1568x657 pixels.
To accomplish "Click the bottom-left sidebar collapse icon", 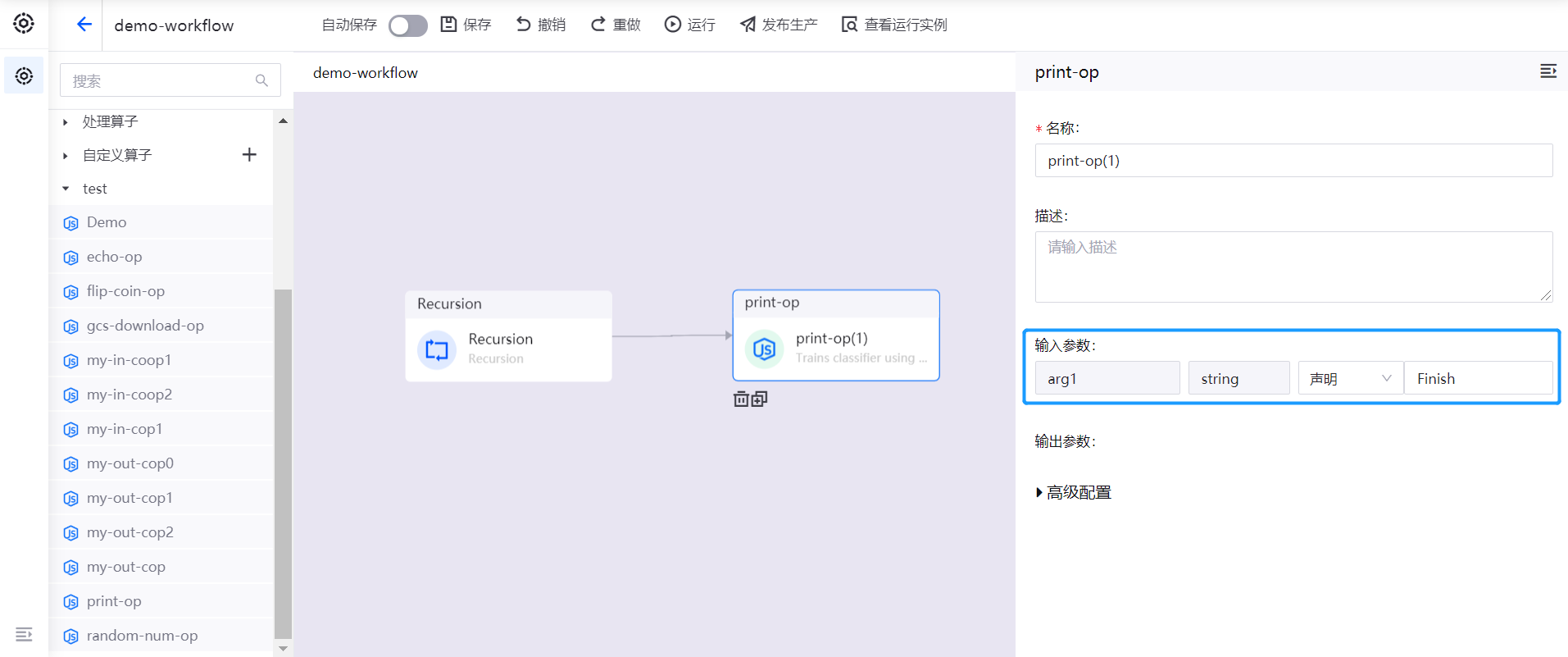I will point(24,634).
